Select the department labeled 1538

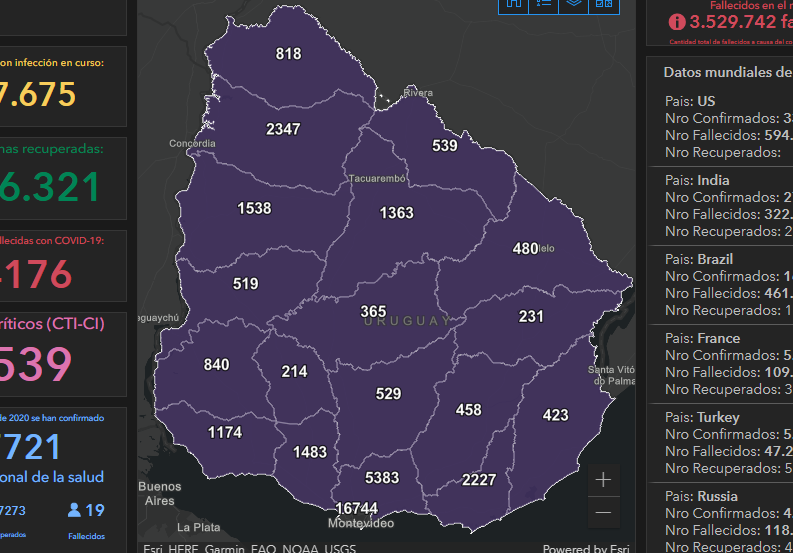[254, 208]
